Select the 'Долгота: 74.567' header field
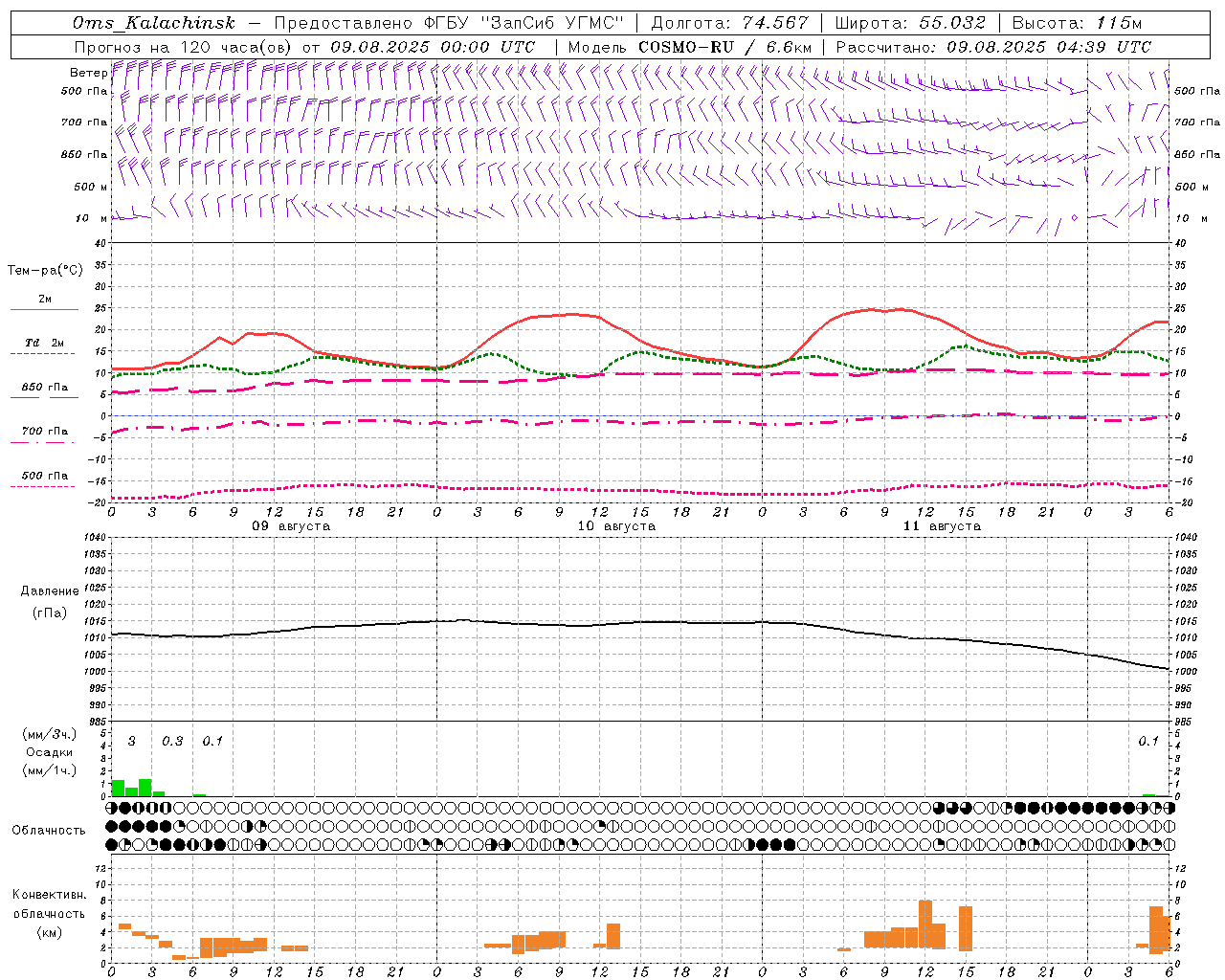Screen dimensions: 1225x980 [x=730, y=23]
